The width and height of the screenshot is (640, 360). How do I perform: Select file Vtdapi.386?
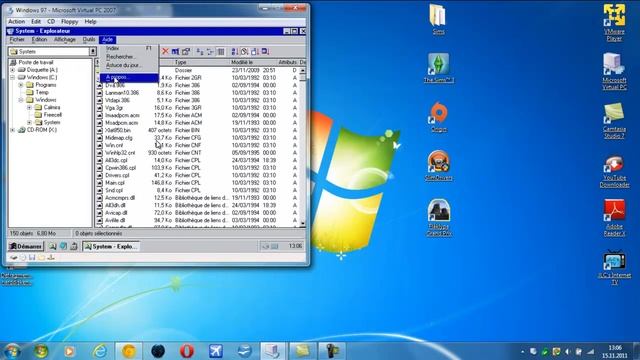coord(118,100)
